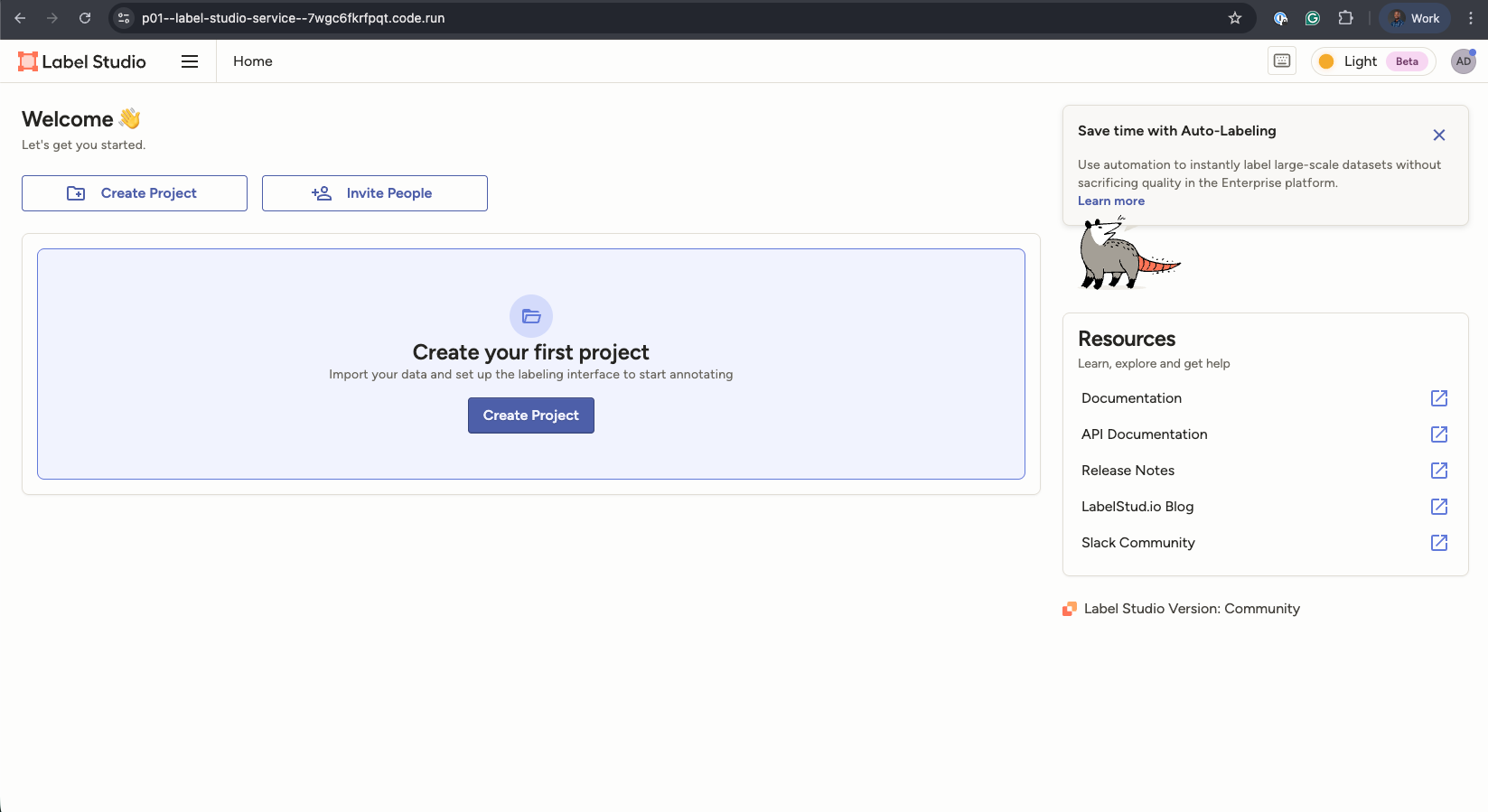The image size is (1488, 812).
Task: Open the Slack Community link
Action: [1138, 543]
